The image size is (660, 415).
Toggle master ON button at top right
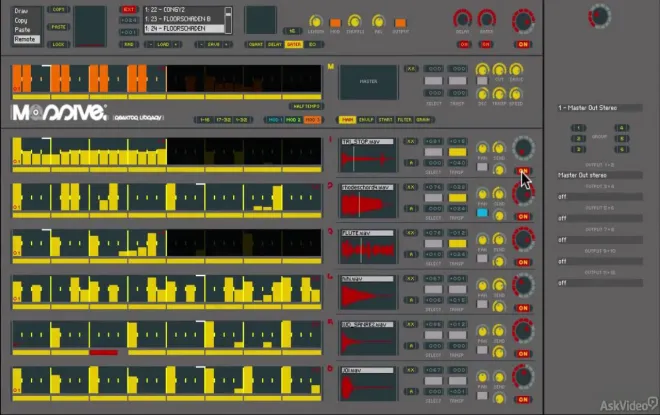tap(523, 44)
